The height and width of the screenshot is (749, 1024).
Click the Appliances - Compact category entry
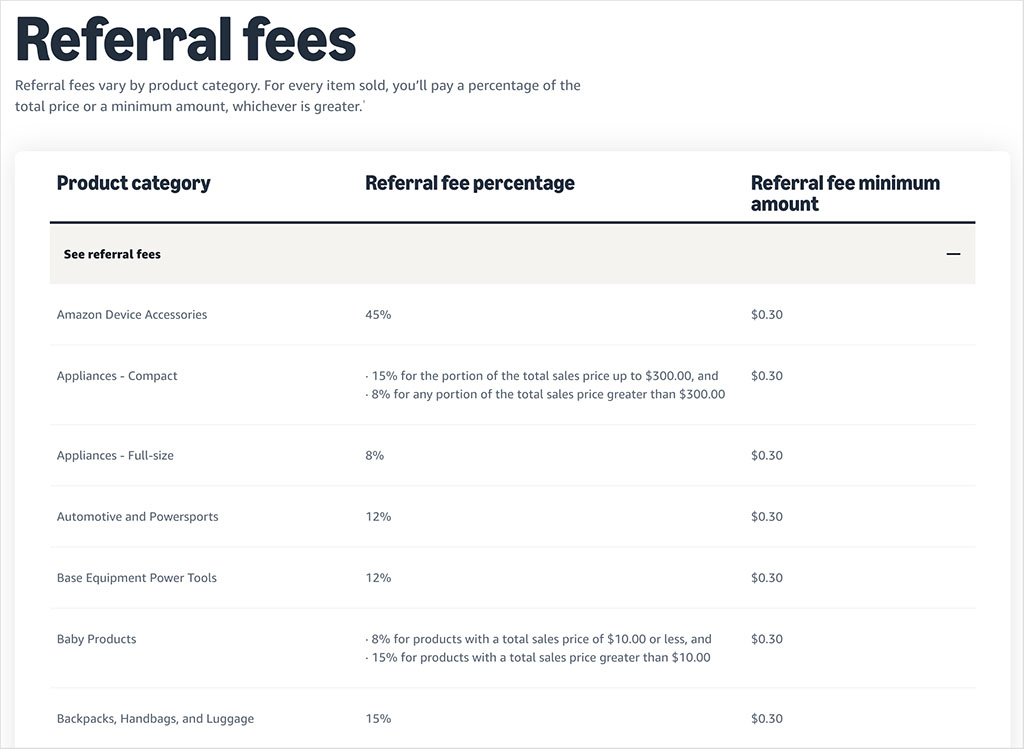pyautogui.click(x=117, y=375)
